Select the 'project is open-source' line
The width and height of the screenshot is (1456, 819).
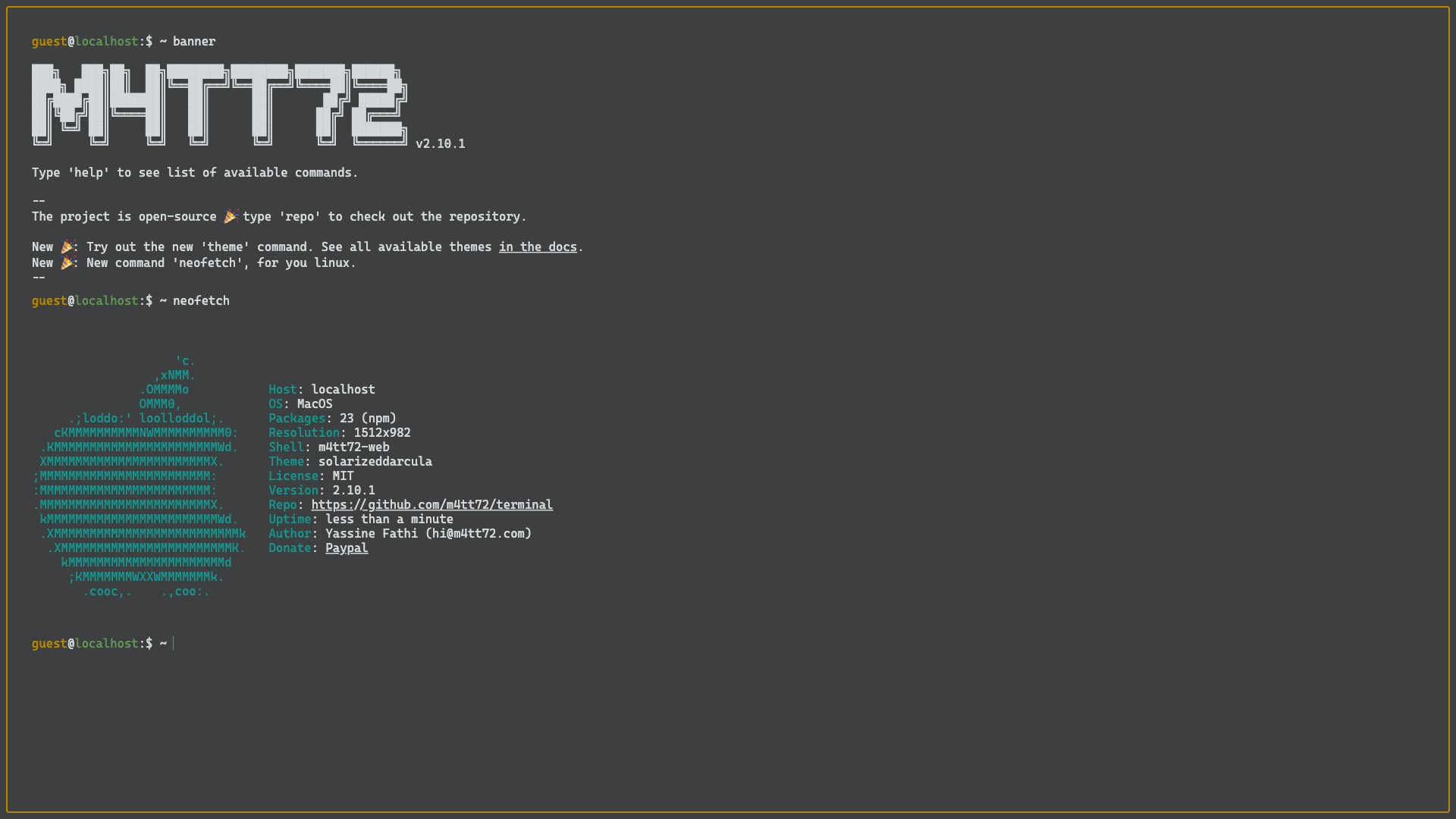coord(279,217)
